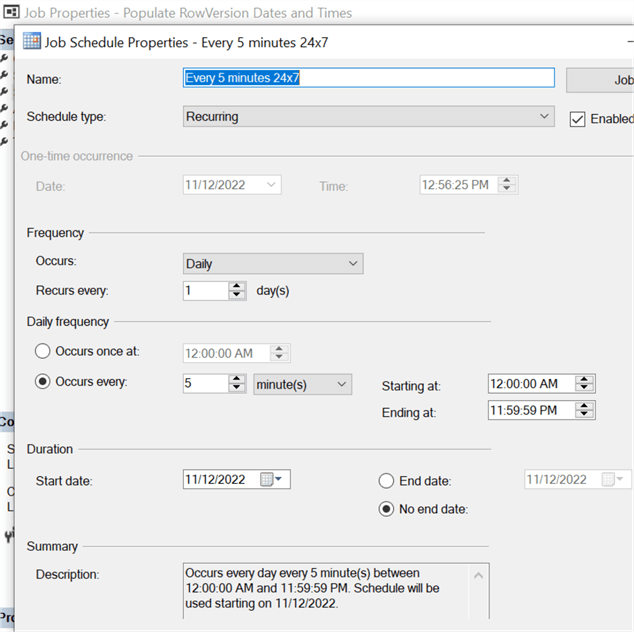
Task: Open the Schedule type dropdown set to Recurring
Action: click(x=368, y=116)
